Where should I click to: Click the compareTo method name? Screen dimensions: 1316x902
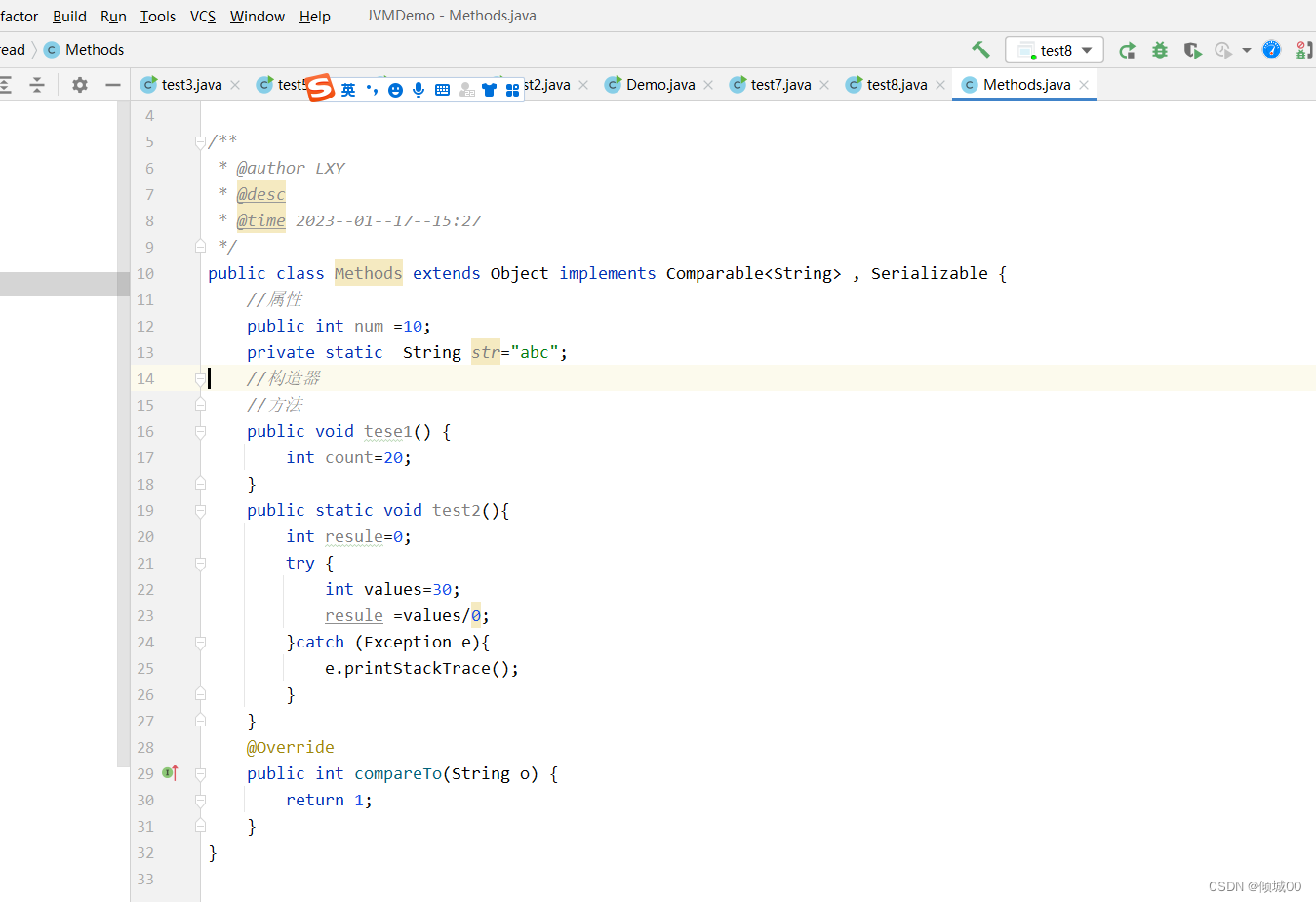(398, 773)
